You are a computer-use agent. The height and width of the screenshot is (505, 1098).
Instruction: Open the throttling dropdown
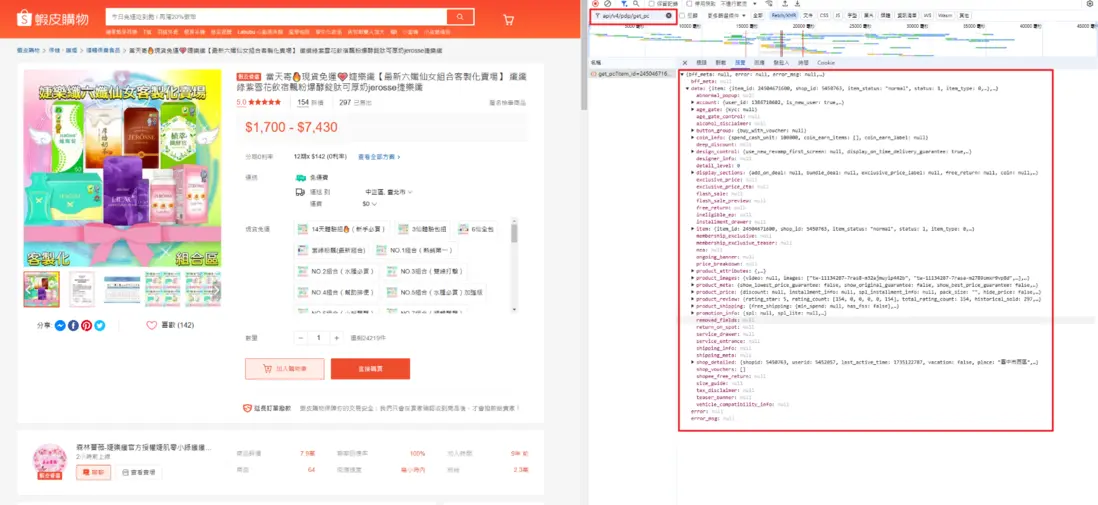pyautogui.click(x=737, y=4)
